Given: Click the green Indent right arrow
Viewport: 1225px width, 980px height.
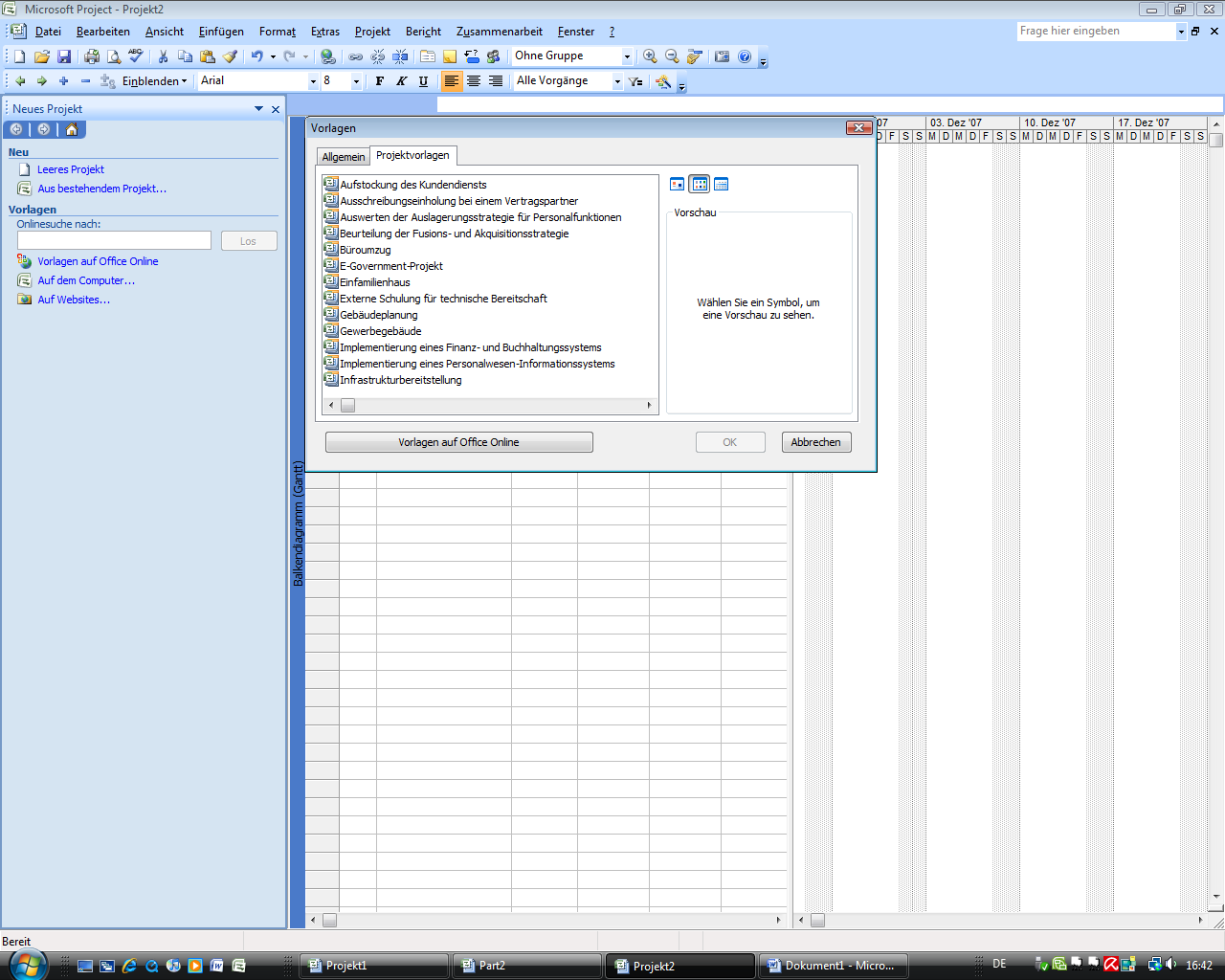Looking at the screenshot, I should click(42, 81).
